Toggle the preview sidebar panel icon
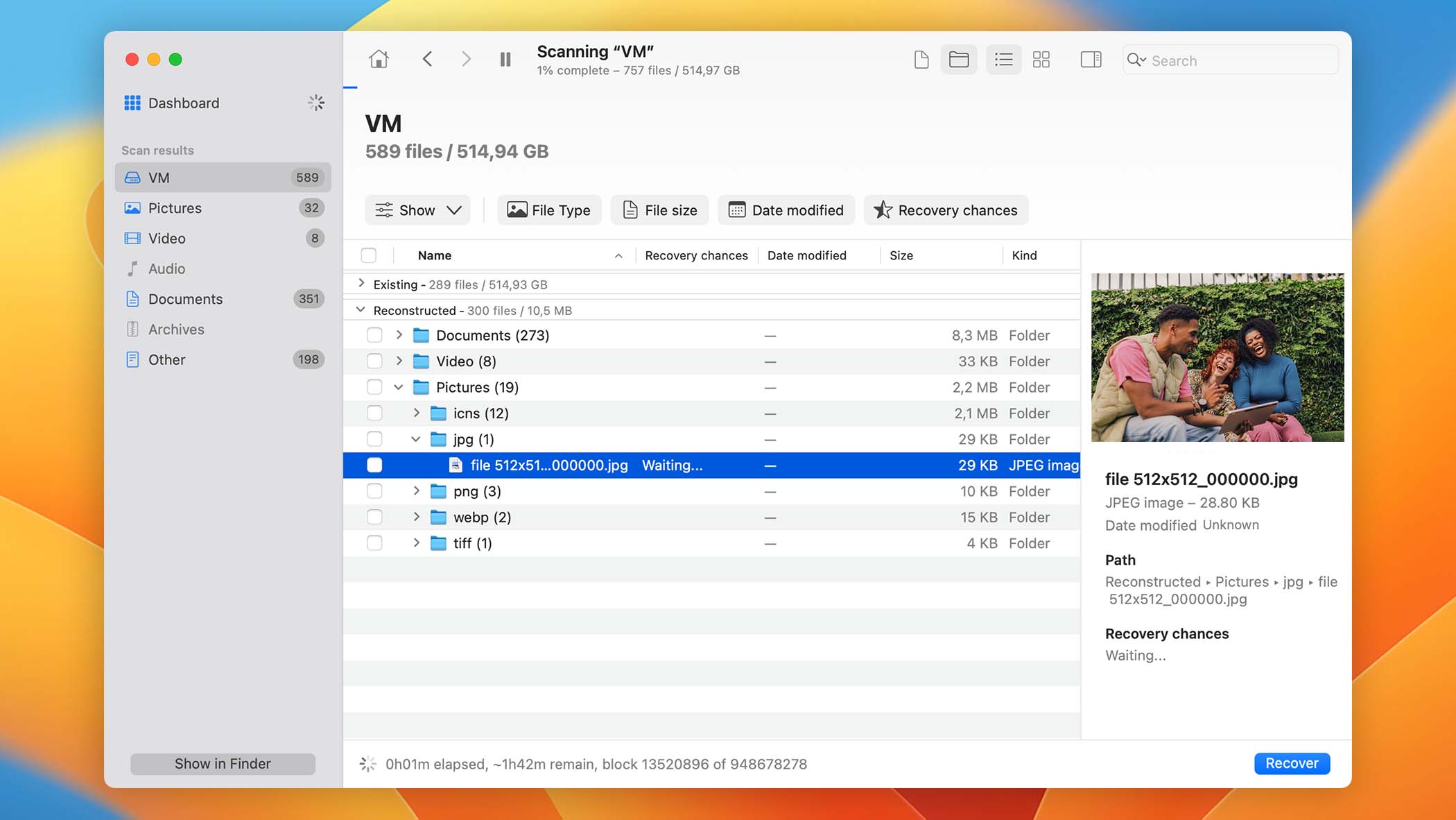The image size is (1456, 820). coord(1091,60)
